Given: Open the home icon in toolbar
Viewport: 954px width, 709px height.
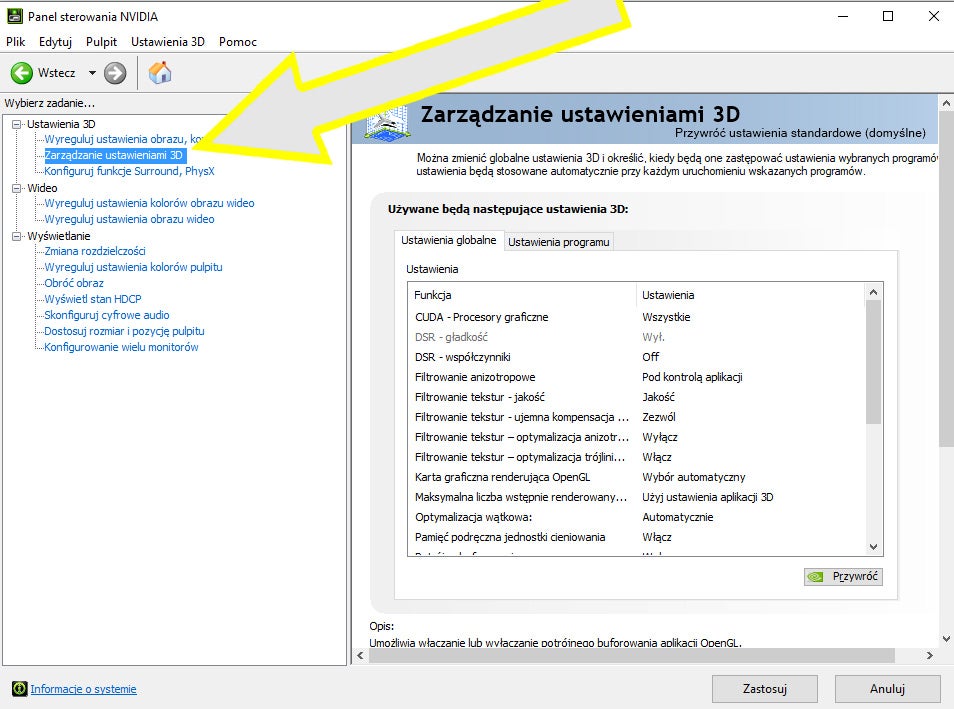Looking at the screenshot, I should pyautogui.click(x=160, y=72).
